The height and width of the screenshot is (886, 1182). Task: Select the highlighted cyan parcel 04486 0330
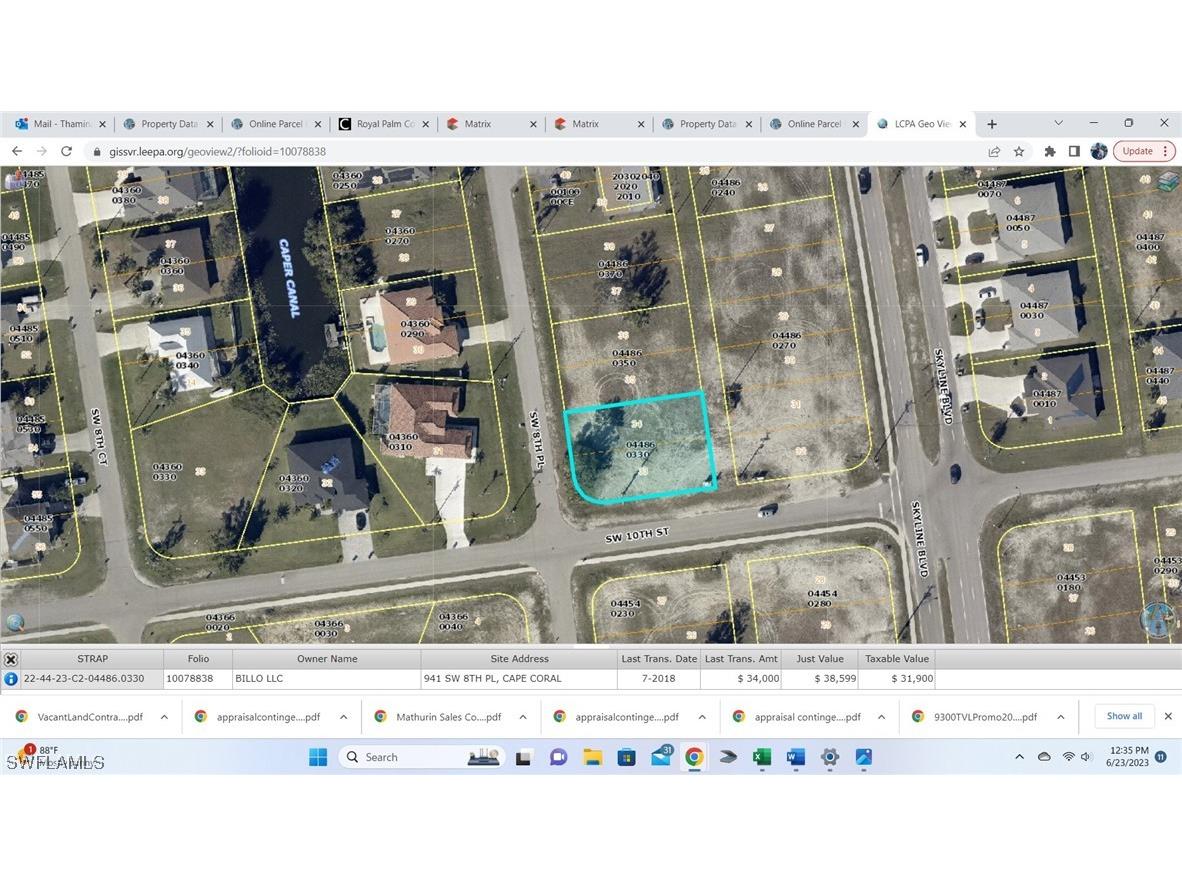coord(640,448)
